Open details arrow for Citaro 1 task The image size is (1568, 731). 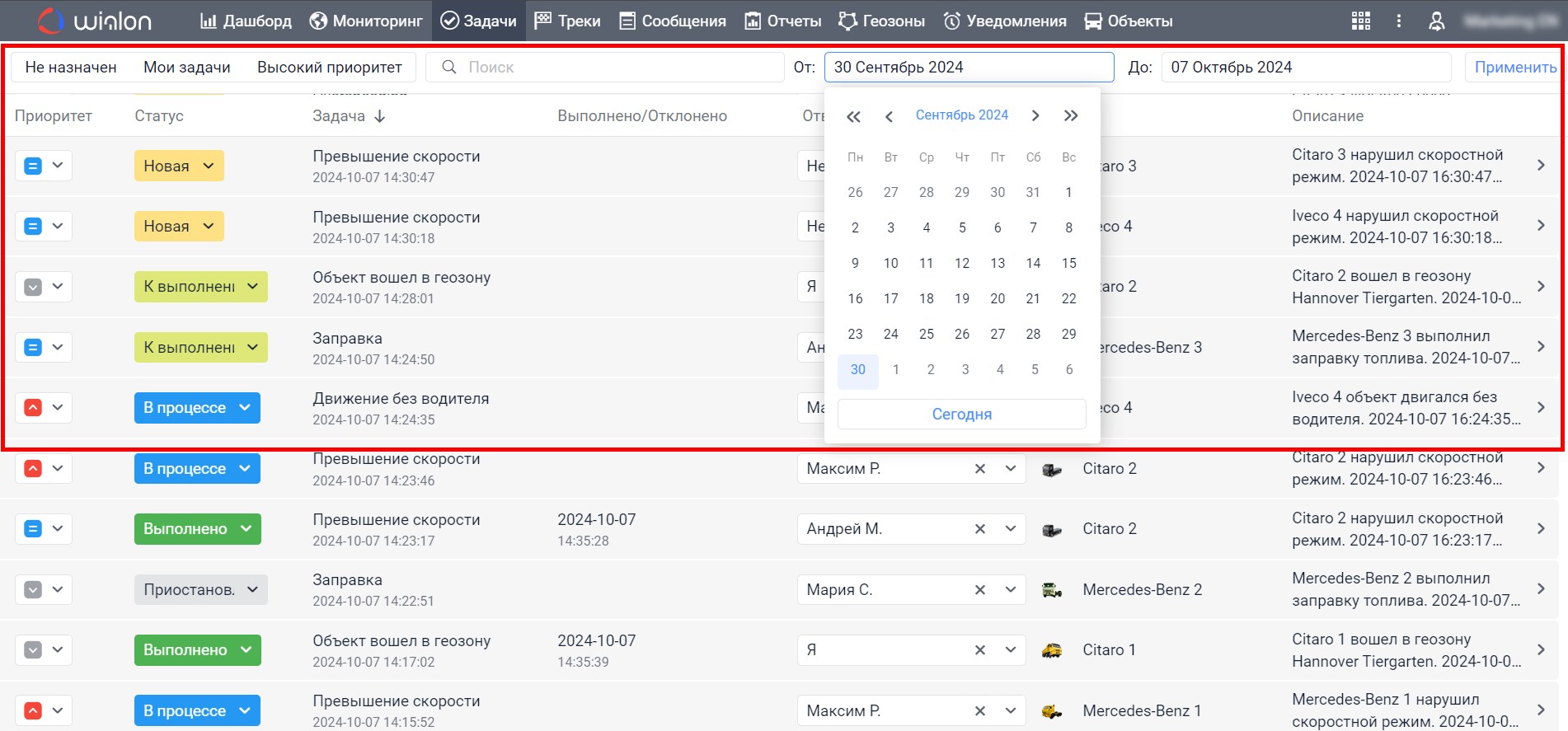1541,649
